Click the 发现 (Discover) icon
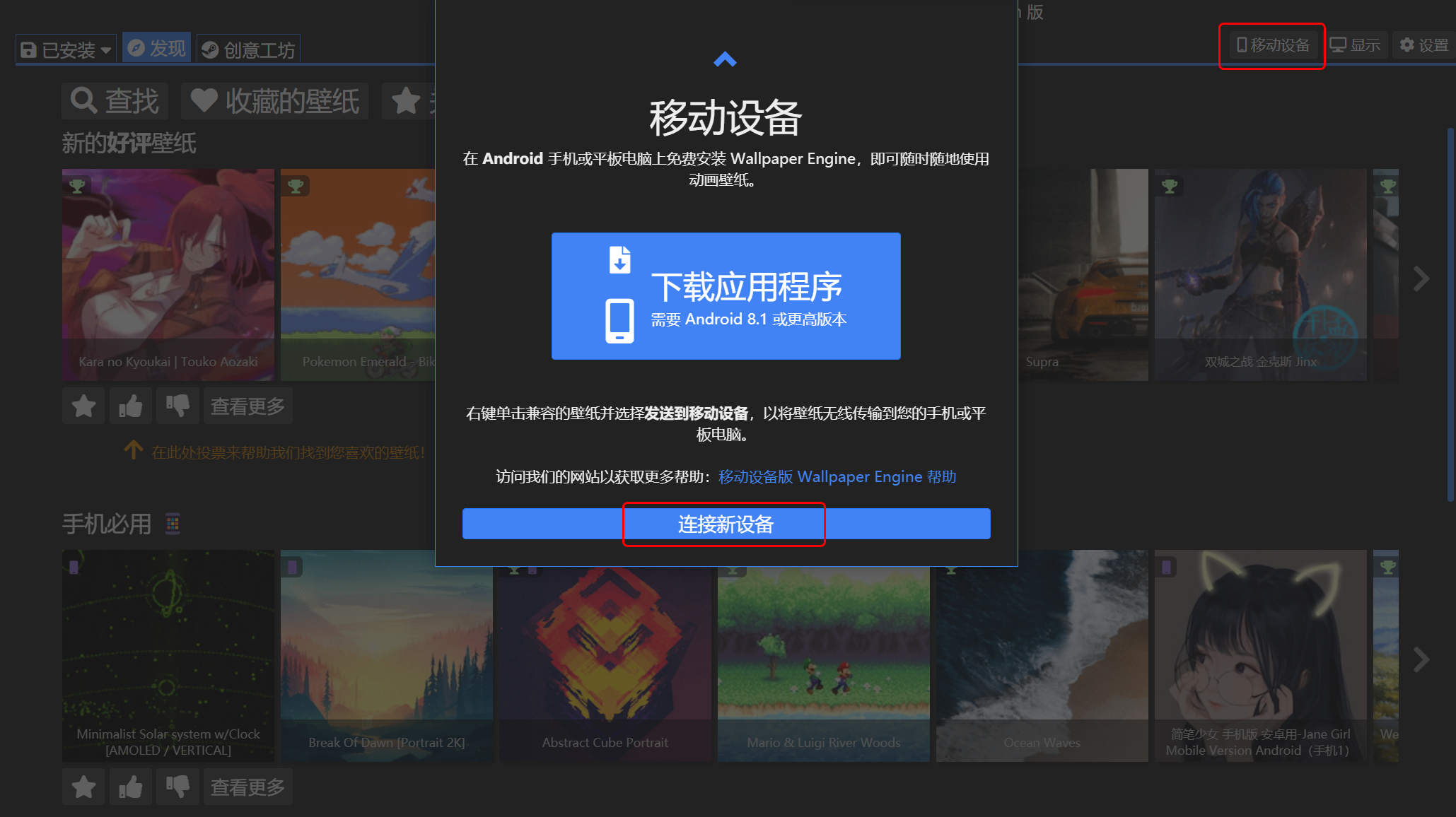 point(155,48)
